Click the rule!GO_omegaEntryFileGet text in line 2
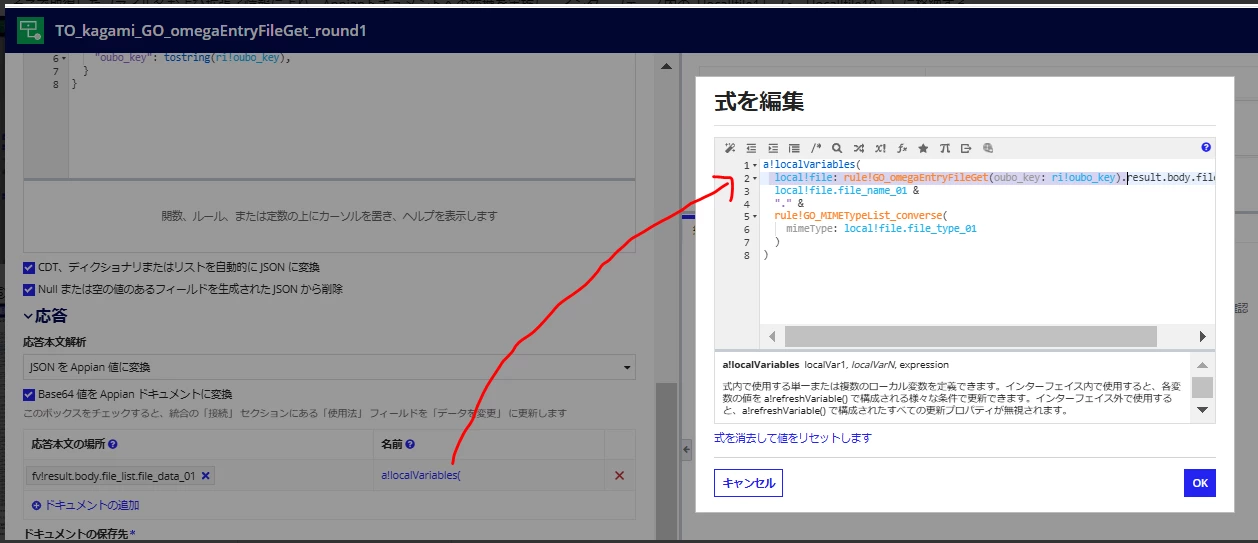The image size is (1258, 543). click(915, 178)
